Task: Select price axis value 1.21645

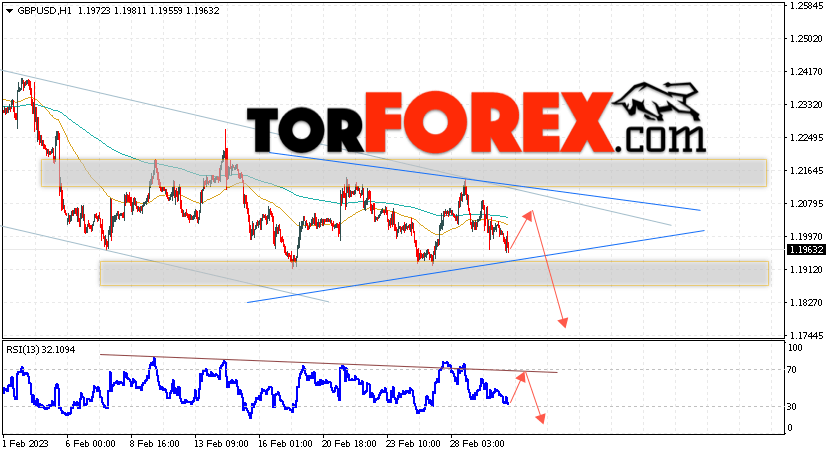Action: tap(806, 170)
